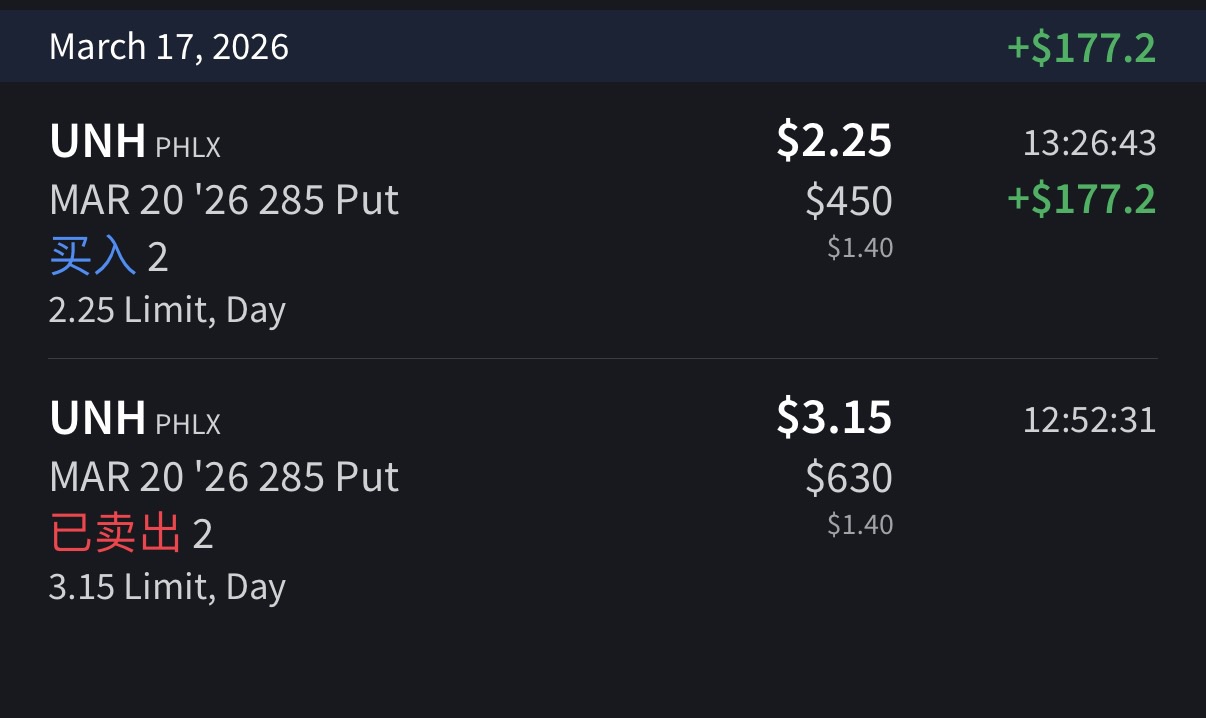Select the 2.25 Limit, Day order type text
The height and width of the screenshot is (718, 1206).
click(167, 310)
